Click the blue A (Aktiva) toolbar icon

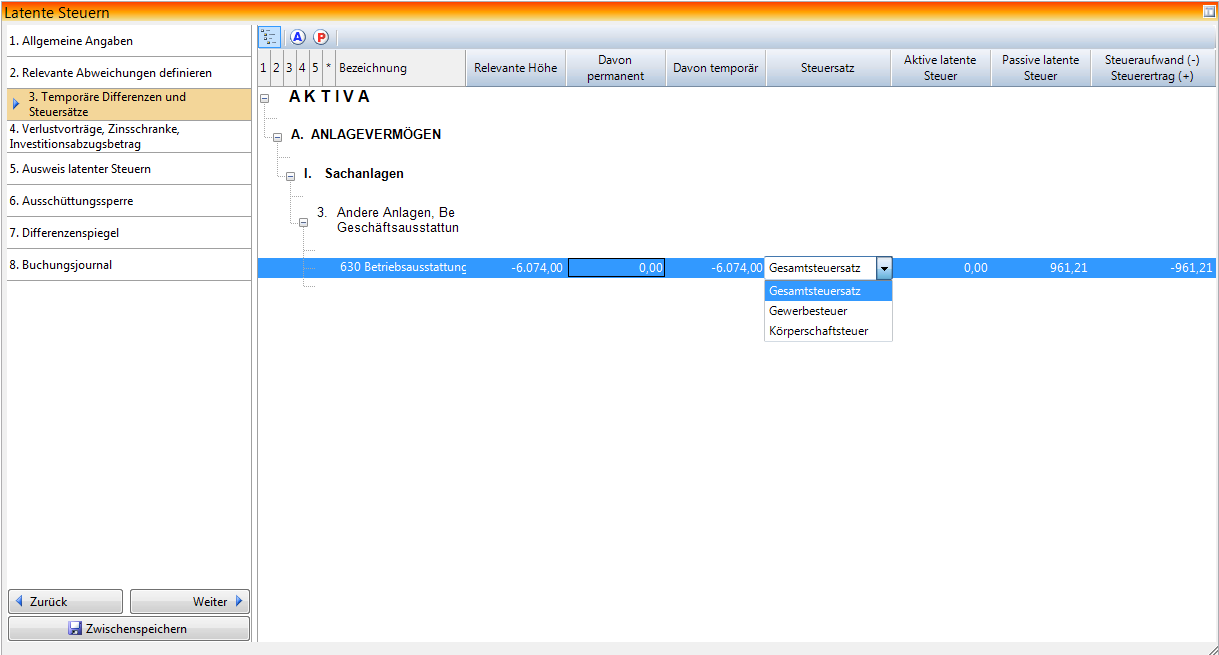298,37
